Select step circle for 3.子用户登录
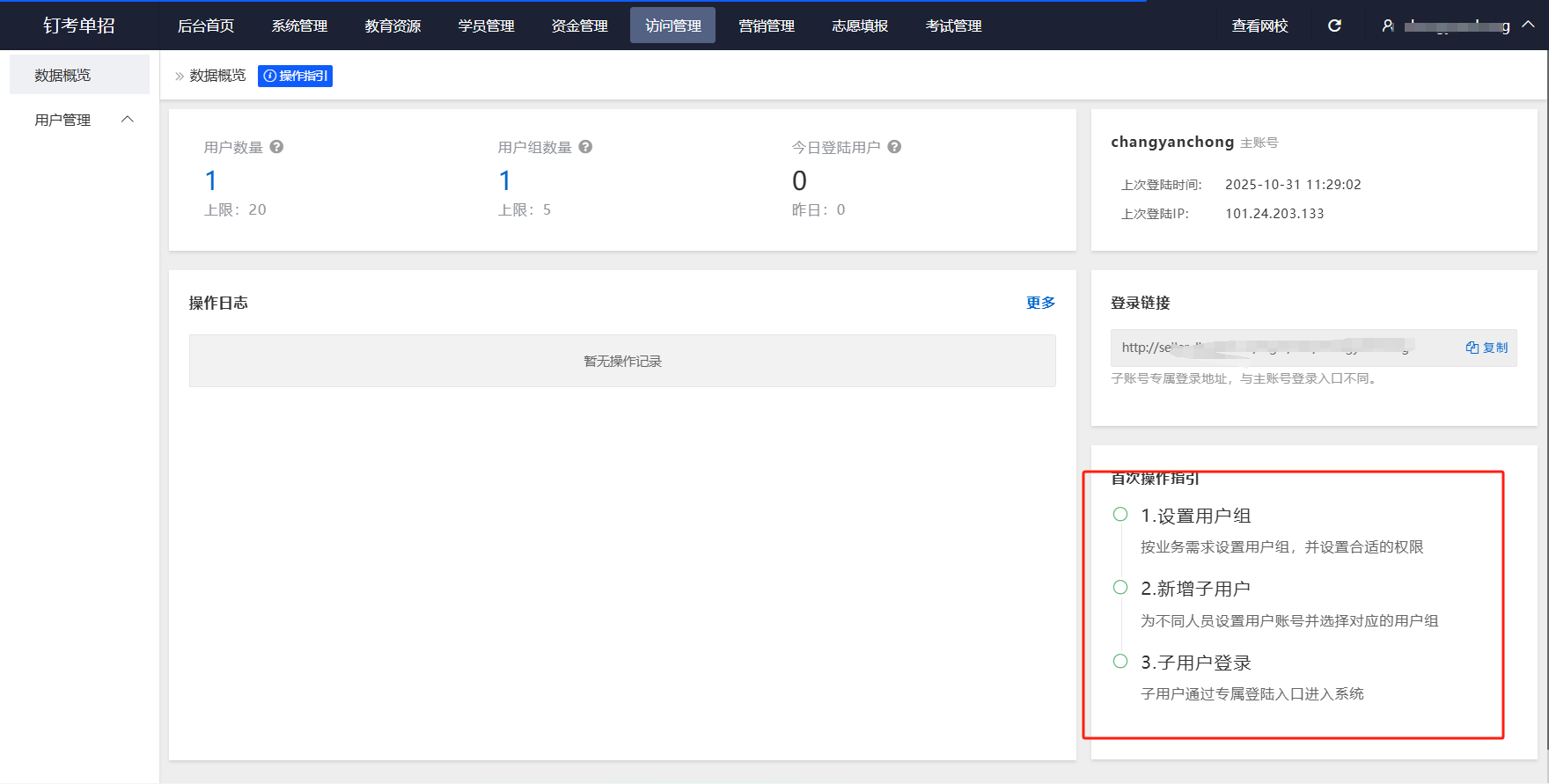The height and width of the screenshot is (784, 1549). 1120,662
